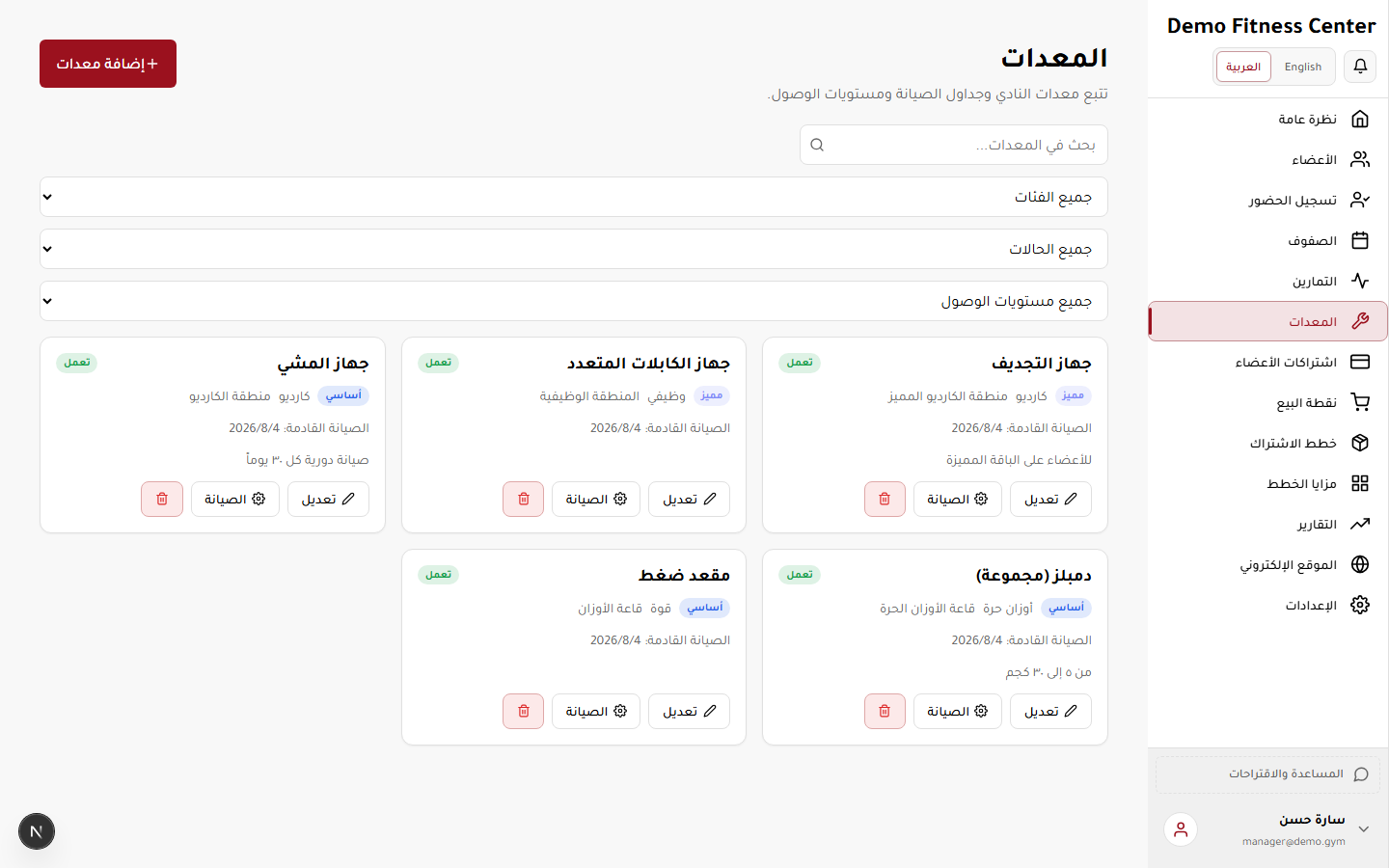This screenshot has height=868, width=1389.
Task: Open maintenance for جهاز المشي
Action: (x=235, y=499)
